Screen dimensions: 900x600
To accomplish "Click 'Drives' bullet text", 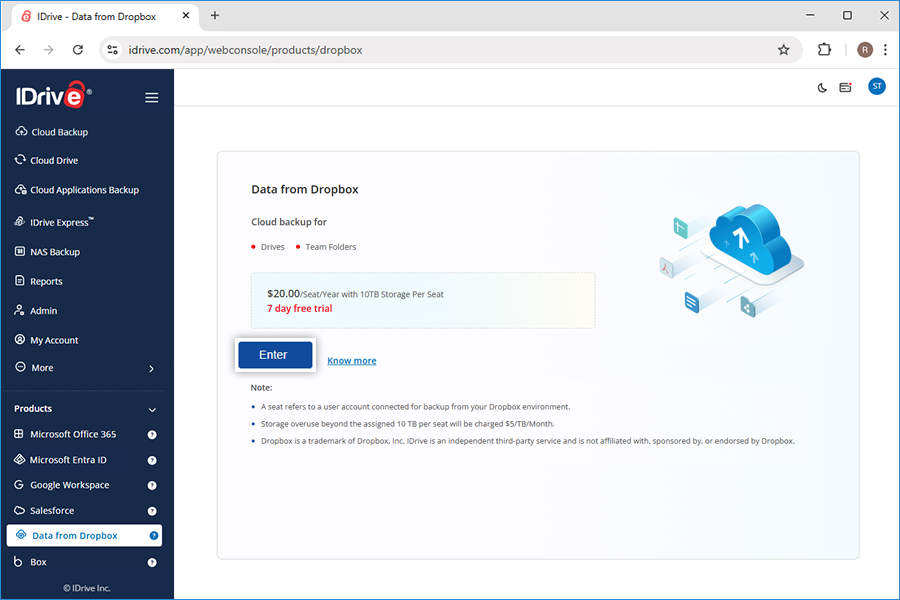I will (x=273, y=247).
